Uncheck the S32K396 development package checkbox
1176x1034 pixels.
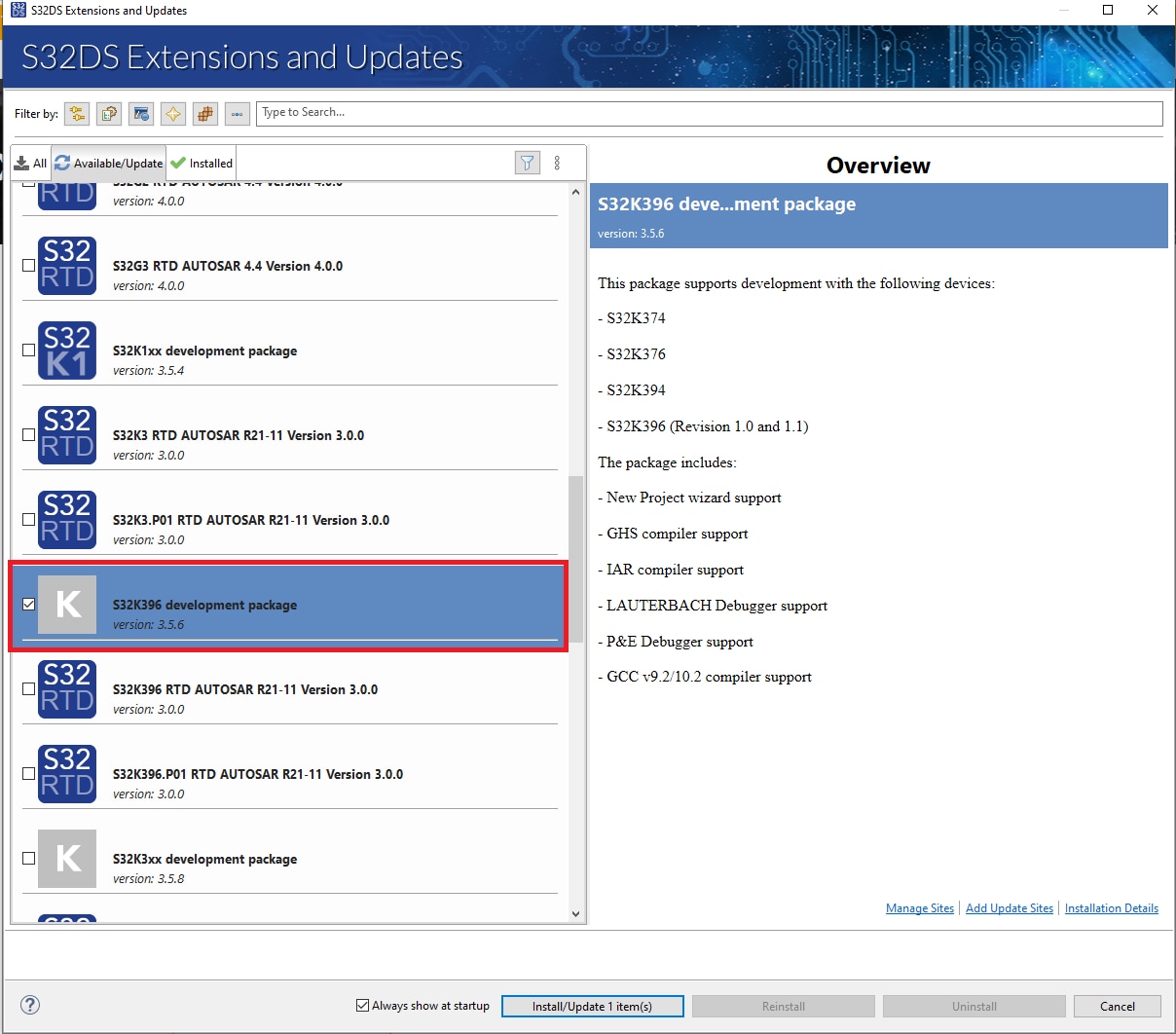pos(29,604)
